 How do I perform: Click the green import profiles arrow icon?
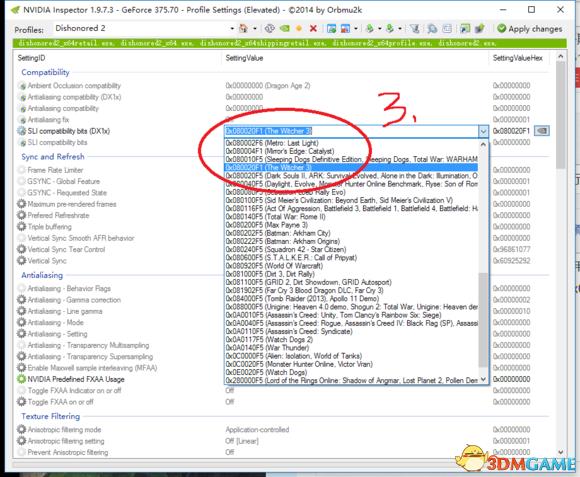click(x=390, y=28)
